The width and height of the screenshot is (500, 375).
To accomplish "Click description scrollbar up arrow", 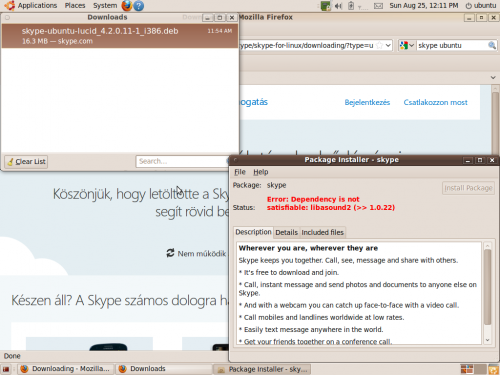I will point(487,246).
